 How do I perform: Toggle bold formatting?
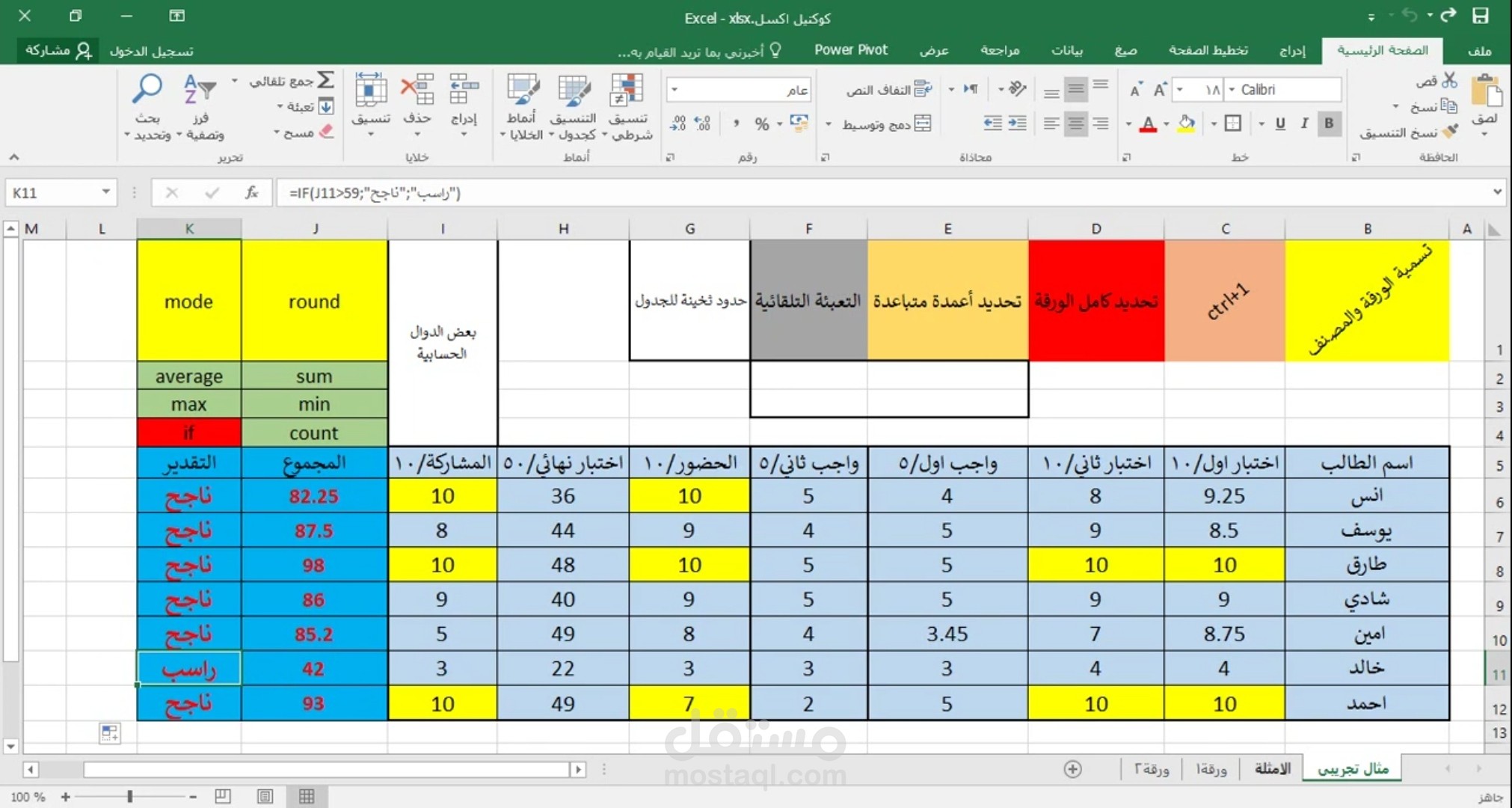[1329, 123]
